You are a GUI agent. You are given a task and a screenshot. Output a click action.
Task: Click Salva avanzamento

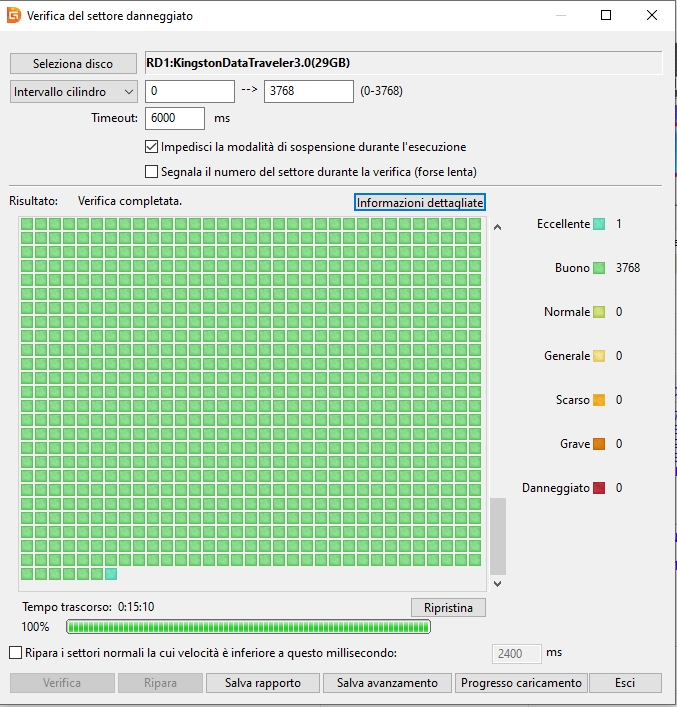pos(387,683)
